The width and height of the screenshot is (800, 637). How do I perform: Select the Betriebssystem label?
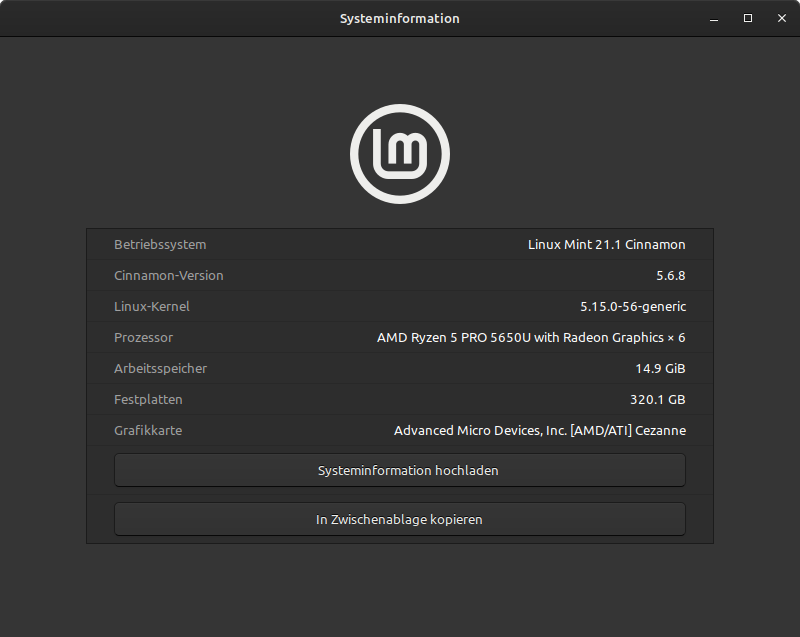pyautogui.click(x=160, y=245)
